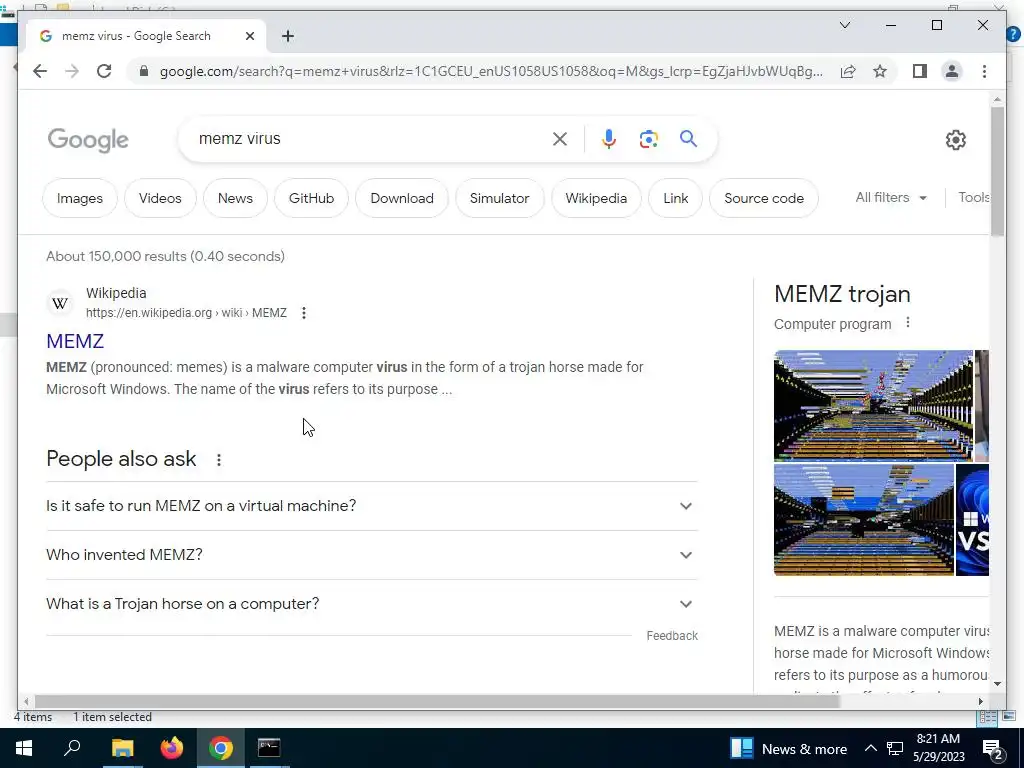Open Google quick settings gear

click(x=955, y=140)
